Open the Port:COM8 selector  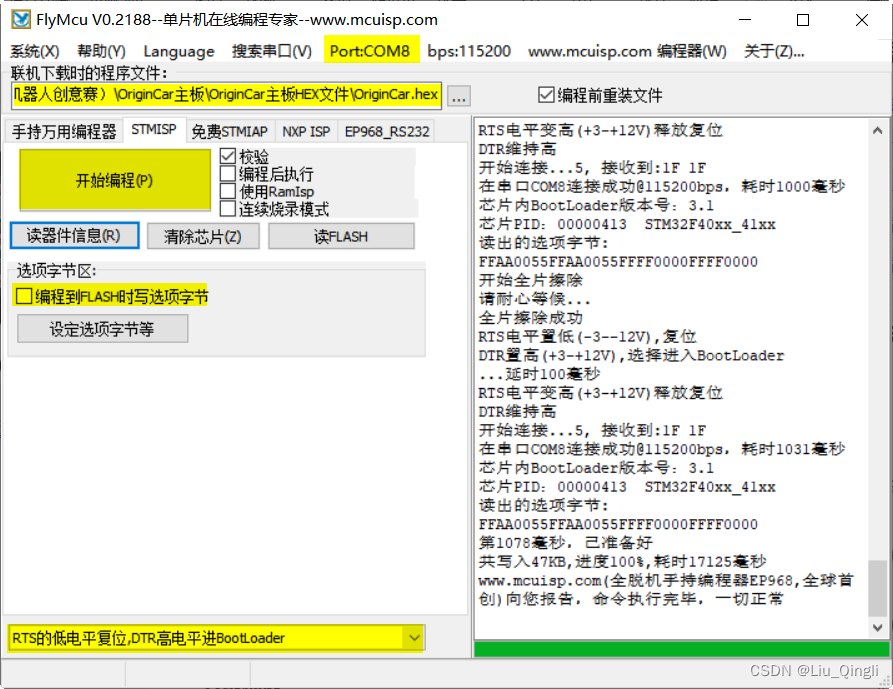pos(371,51)
